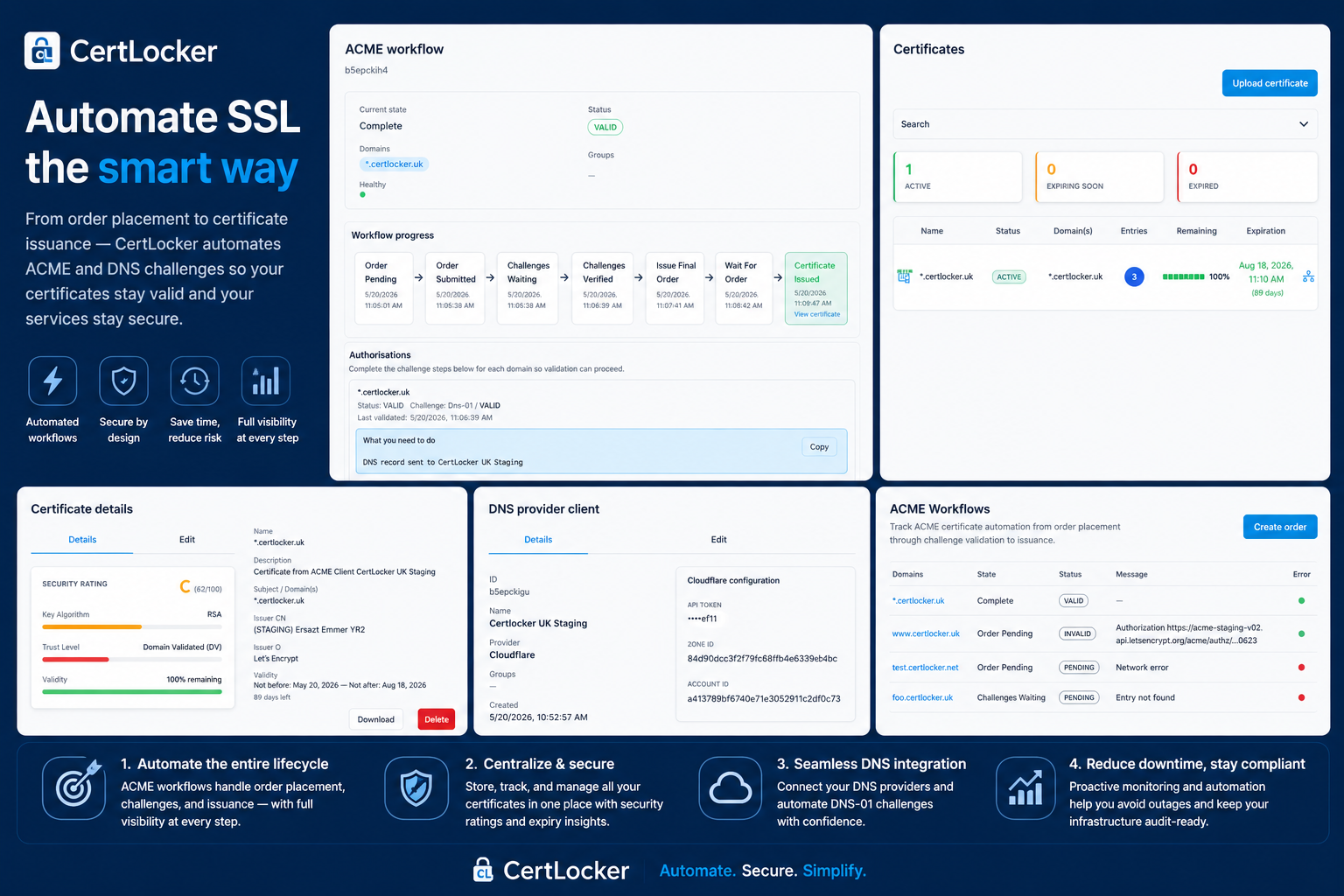Click the masked API TOKEN value ending ef11
The image size is (1344, 896).
pos(703,619)
